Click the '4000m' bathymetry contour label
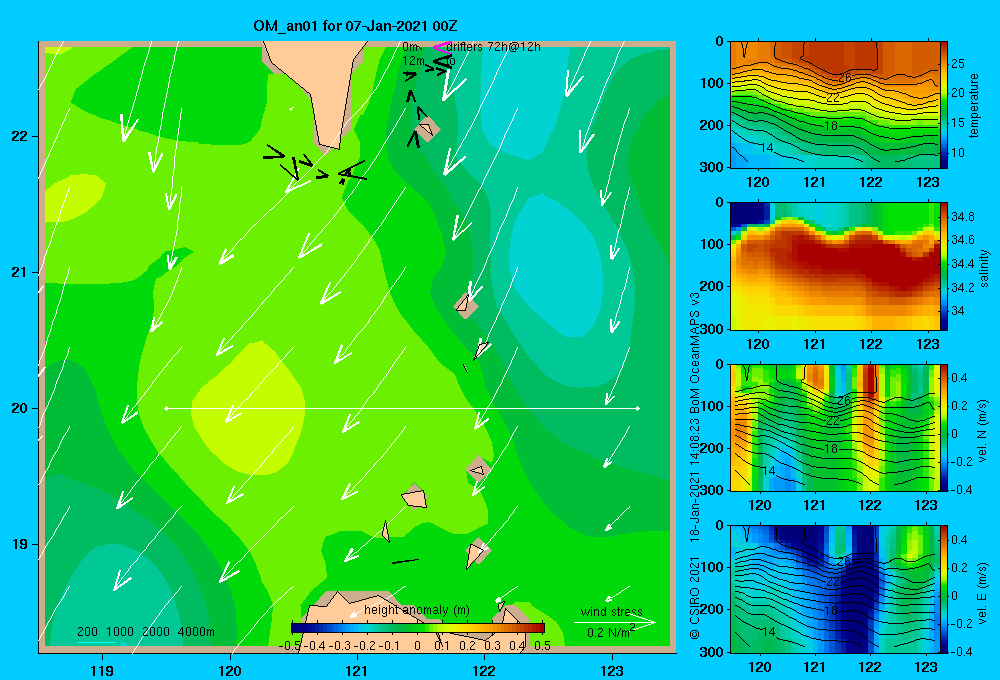Screen dimensions: 1000x680 [x=196, y=632]
